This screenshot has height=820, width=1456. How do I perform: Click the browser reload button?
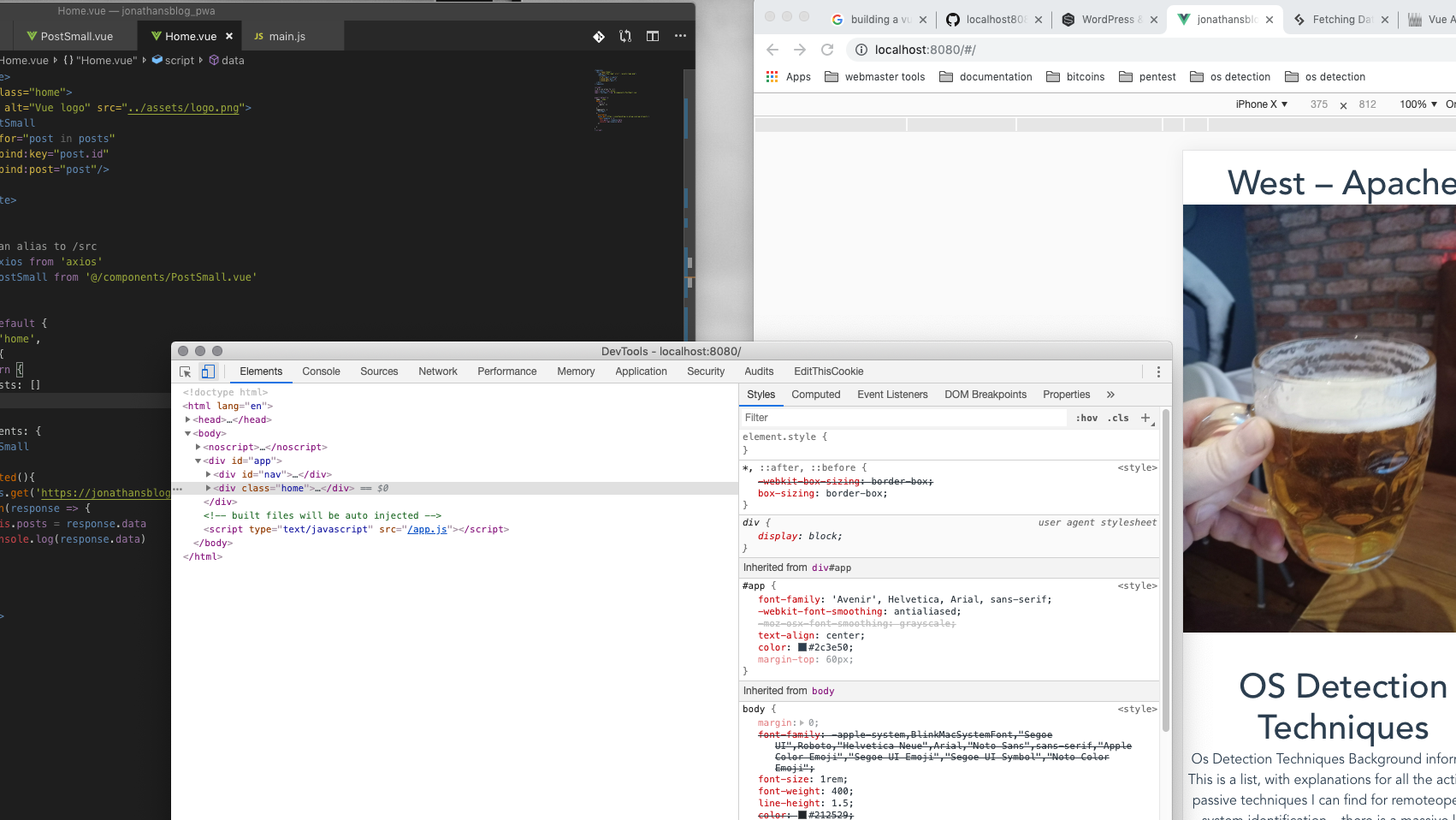(x=826, y=50)
